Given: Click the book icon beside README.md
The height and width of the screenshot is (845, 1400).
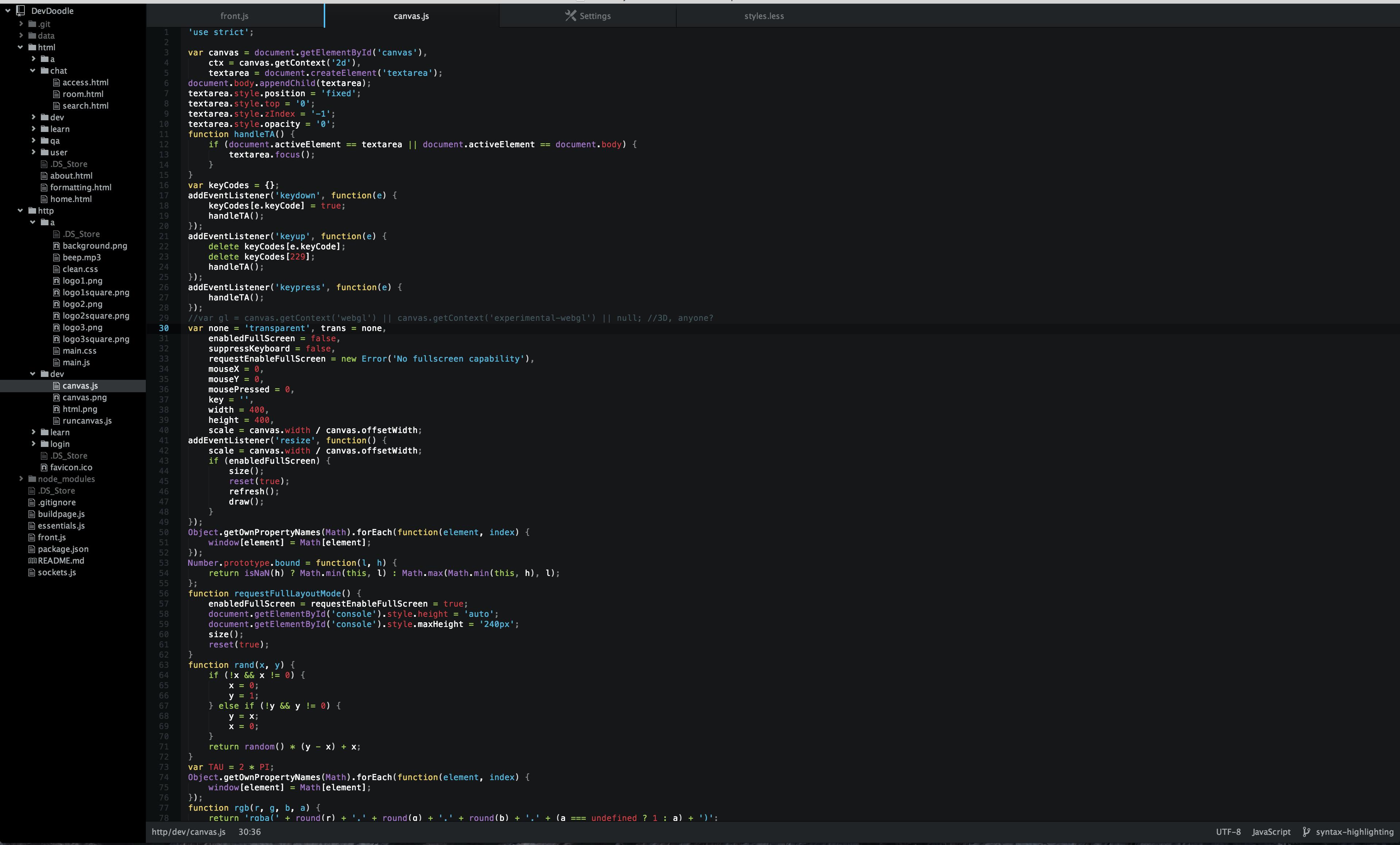Looking at the screenshot, I should [32, 560].
